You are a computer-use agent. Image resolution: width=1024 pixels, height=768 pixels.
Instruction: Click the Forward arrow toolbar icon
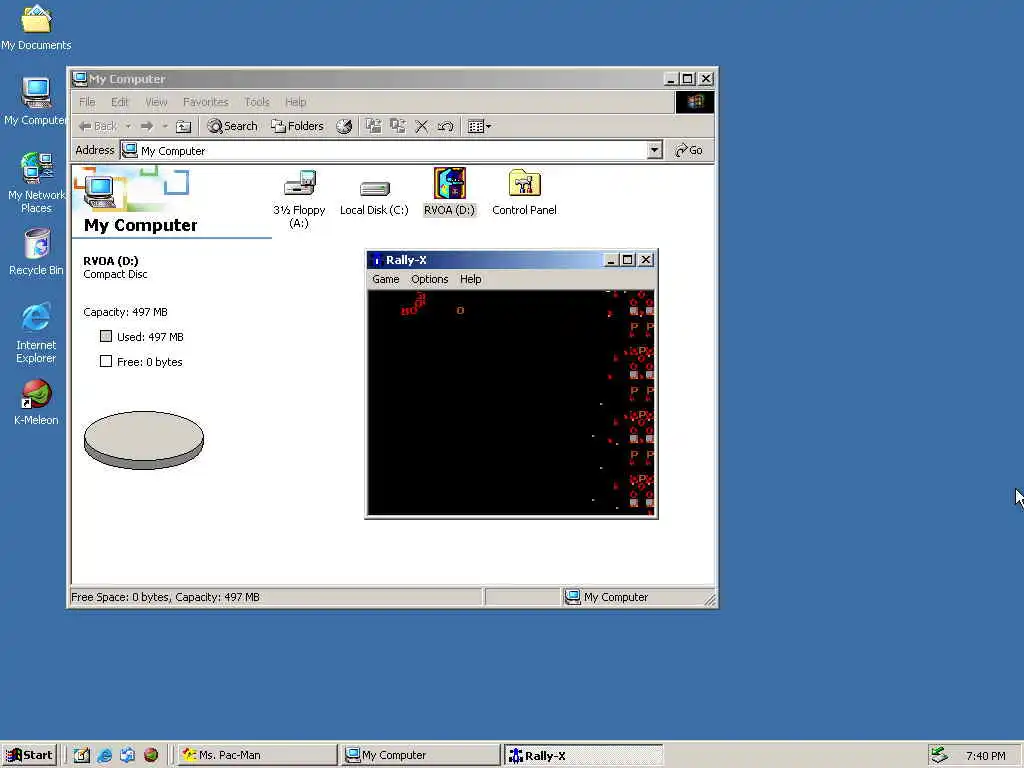point(147,126)
